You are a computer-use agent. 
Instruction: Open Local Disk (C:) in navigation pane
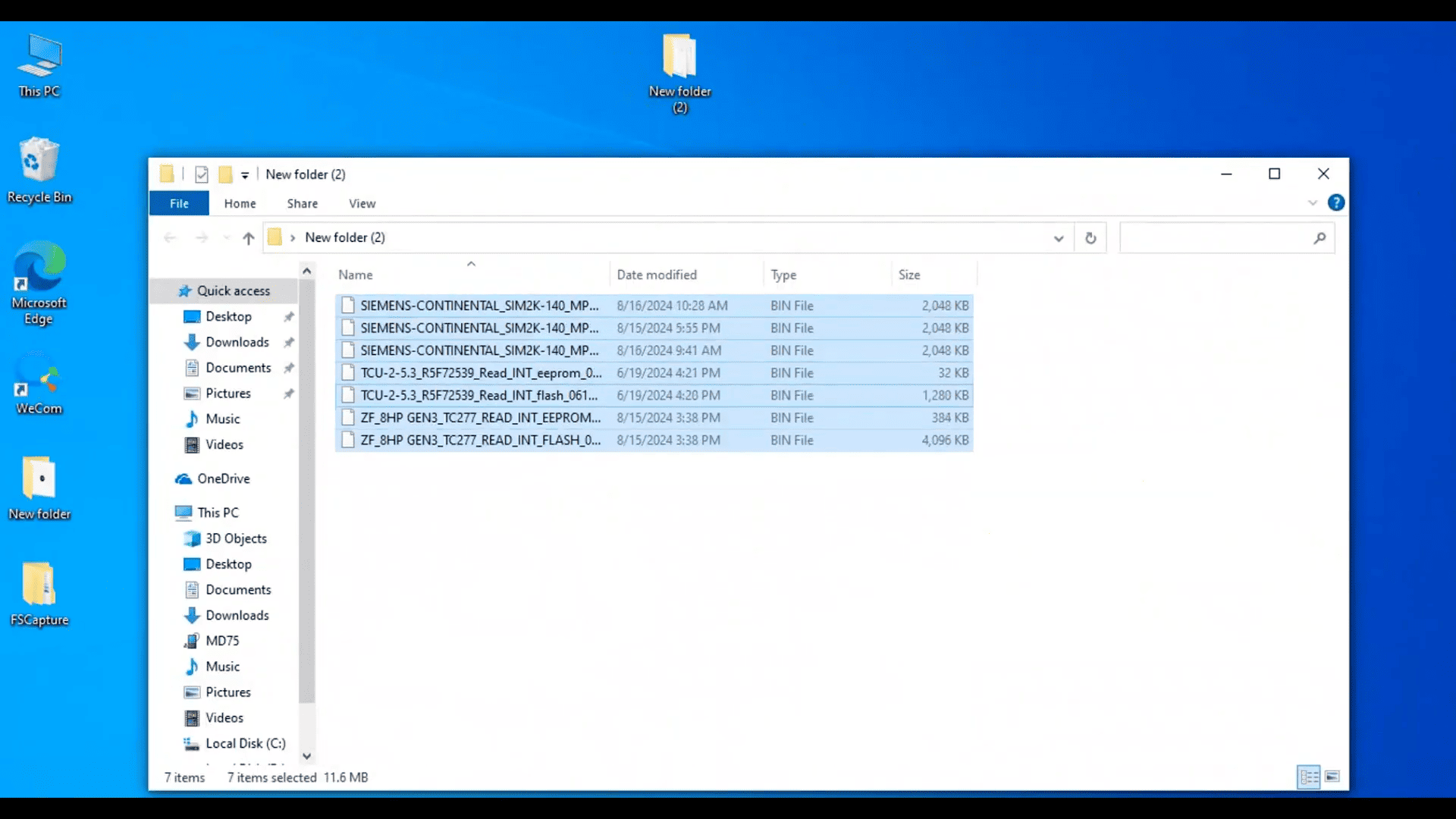[x=245, y=743]
